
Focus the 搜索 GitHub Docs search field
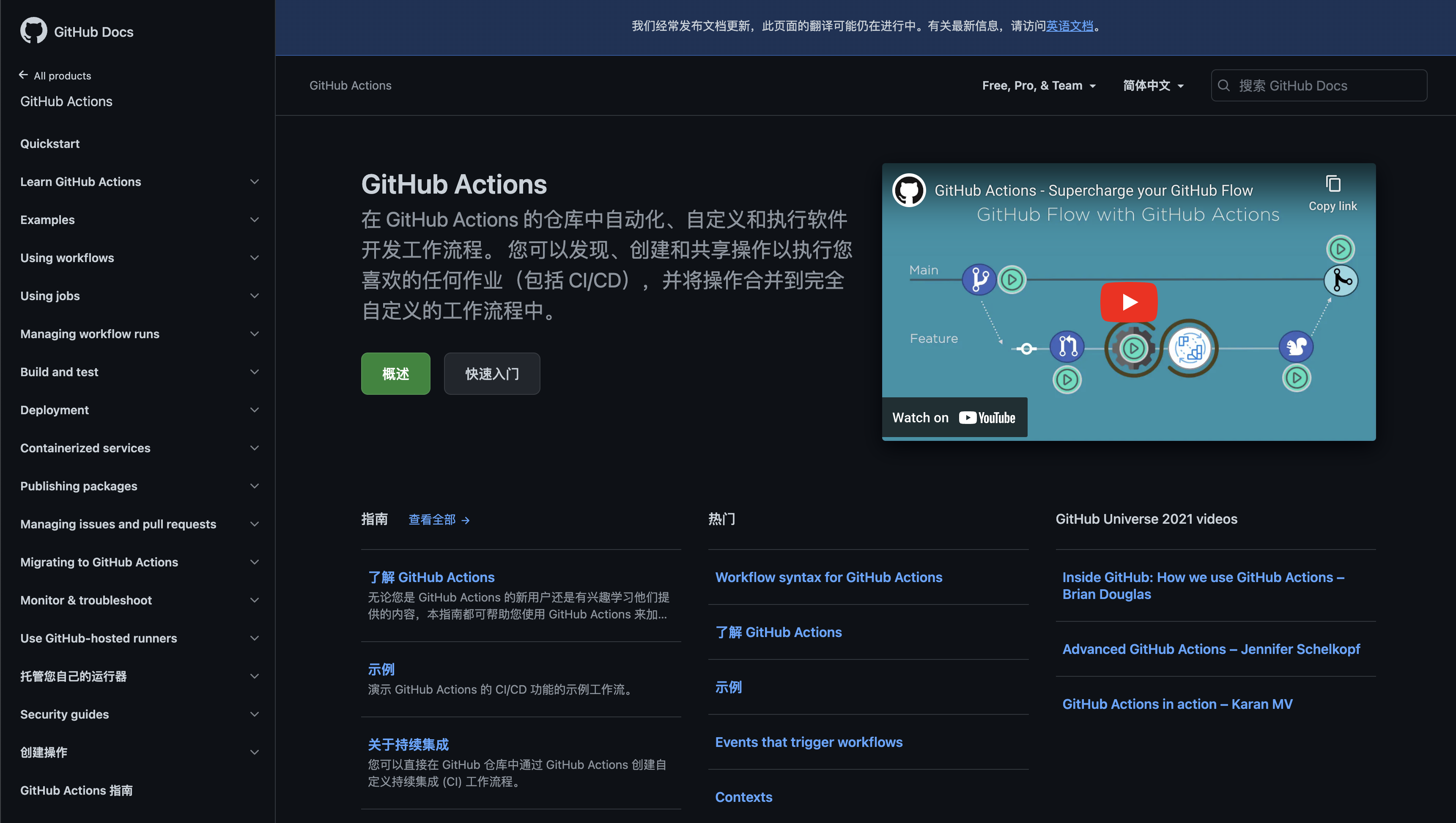pyautogui.click(x=1319, y=85)
